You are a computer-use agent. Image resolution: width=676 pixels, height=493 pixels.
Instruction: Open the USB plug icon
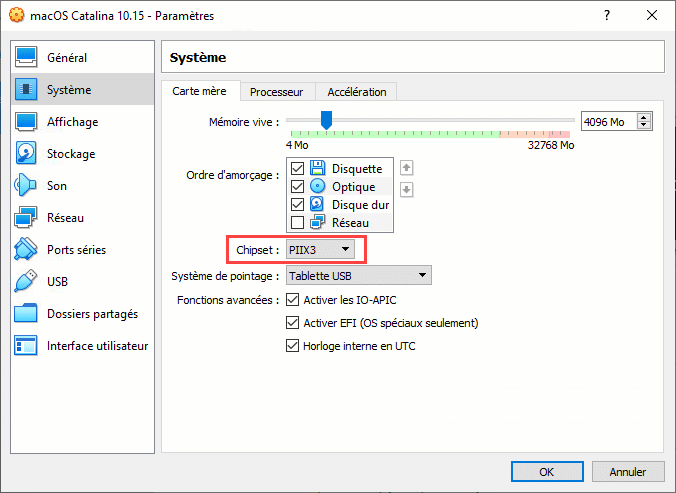[26, 281]
